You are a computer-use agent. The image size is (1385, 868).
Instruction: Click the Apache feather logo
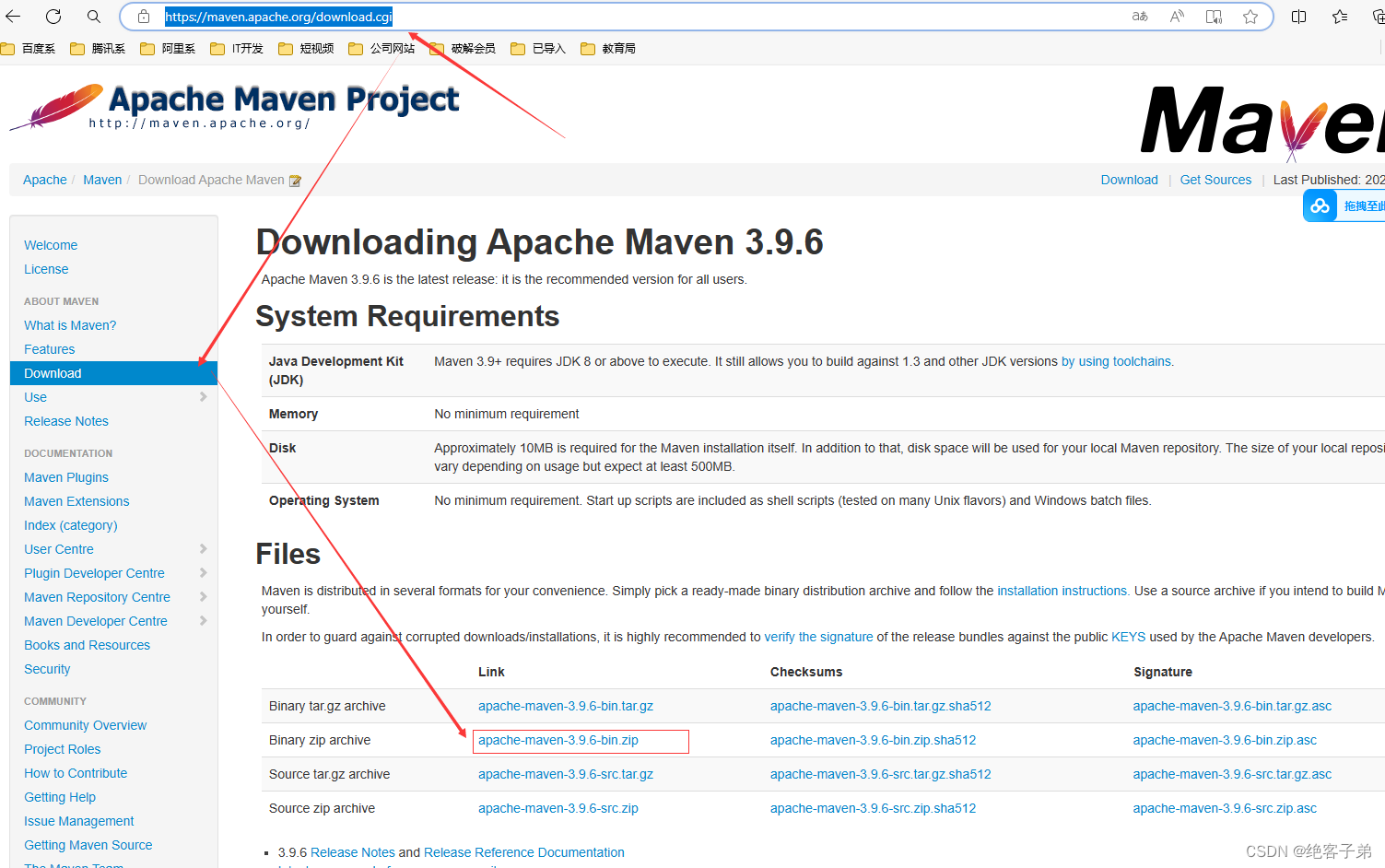point(57,107)
